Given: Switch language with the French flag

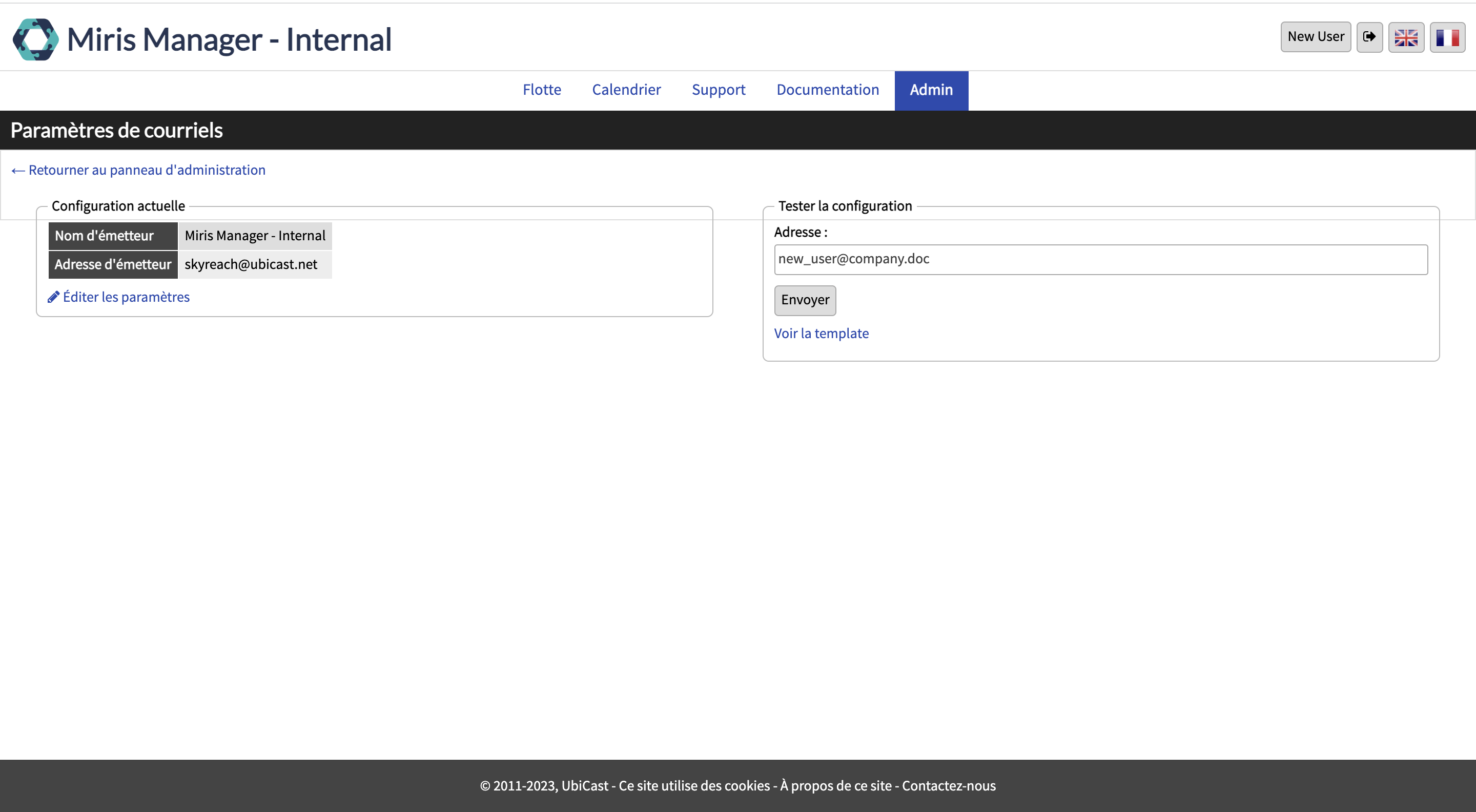Looking at the screenshot, I should pyautogui.click(x=1447, y=37).
